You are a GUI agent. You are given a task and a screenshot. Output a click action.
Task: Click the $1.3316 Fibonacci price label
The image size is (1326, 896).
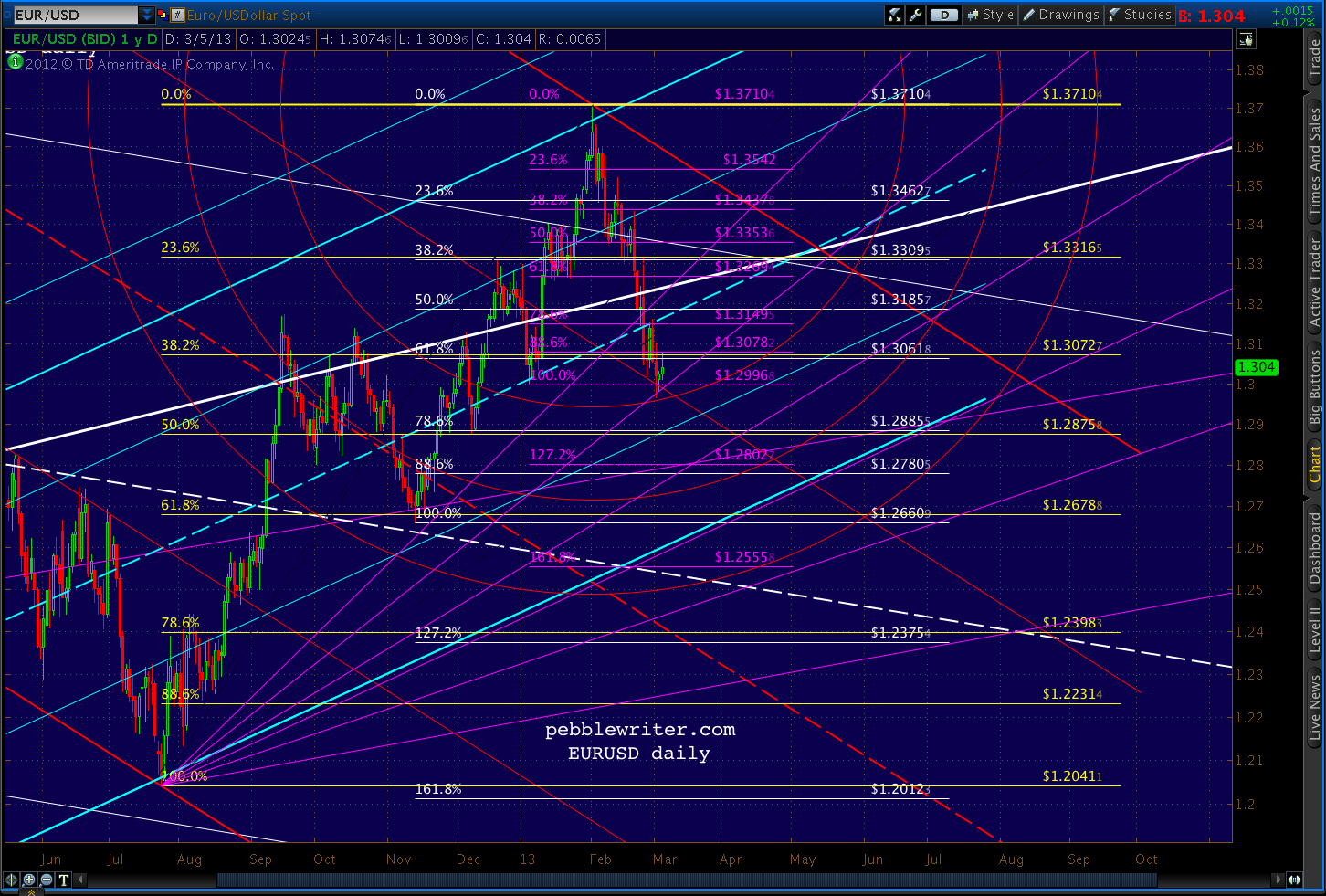click(1072, 248)
